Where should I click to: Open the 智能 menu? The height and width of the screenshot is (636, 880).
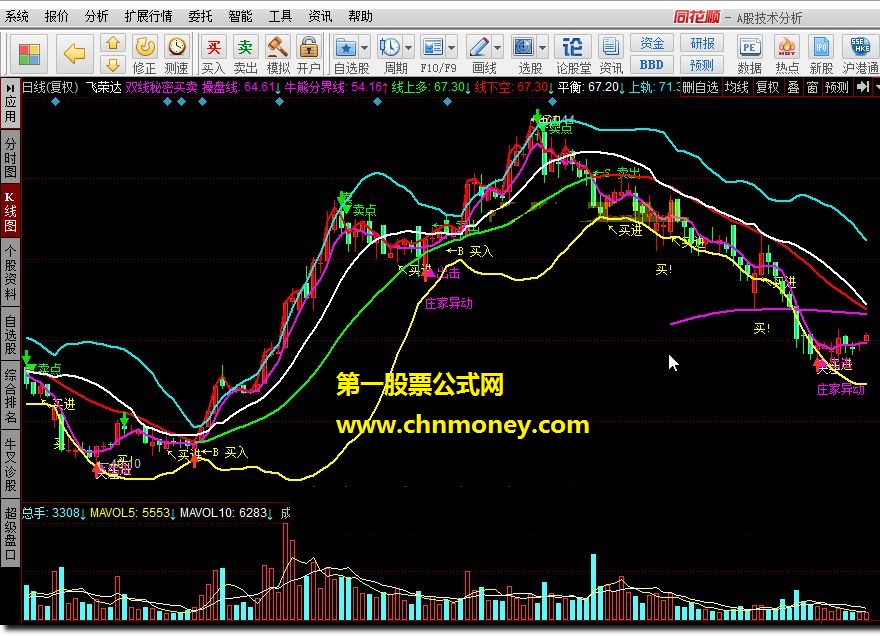(240, 17)
